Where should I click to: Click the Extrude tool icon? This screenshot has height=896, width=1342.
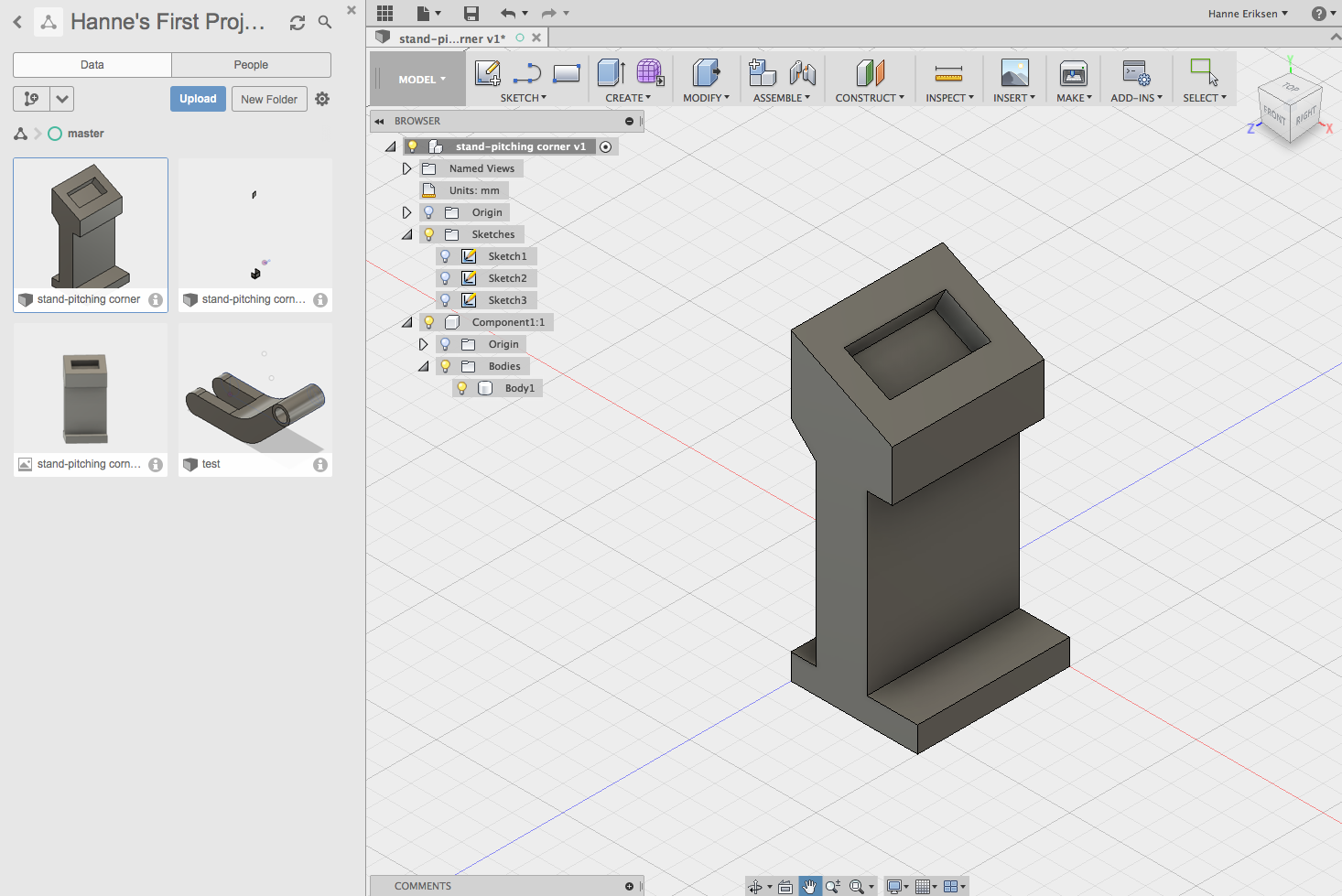click(611, 73)
